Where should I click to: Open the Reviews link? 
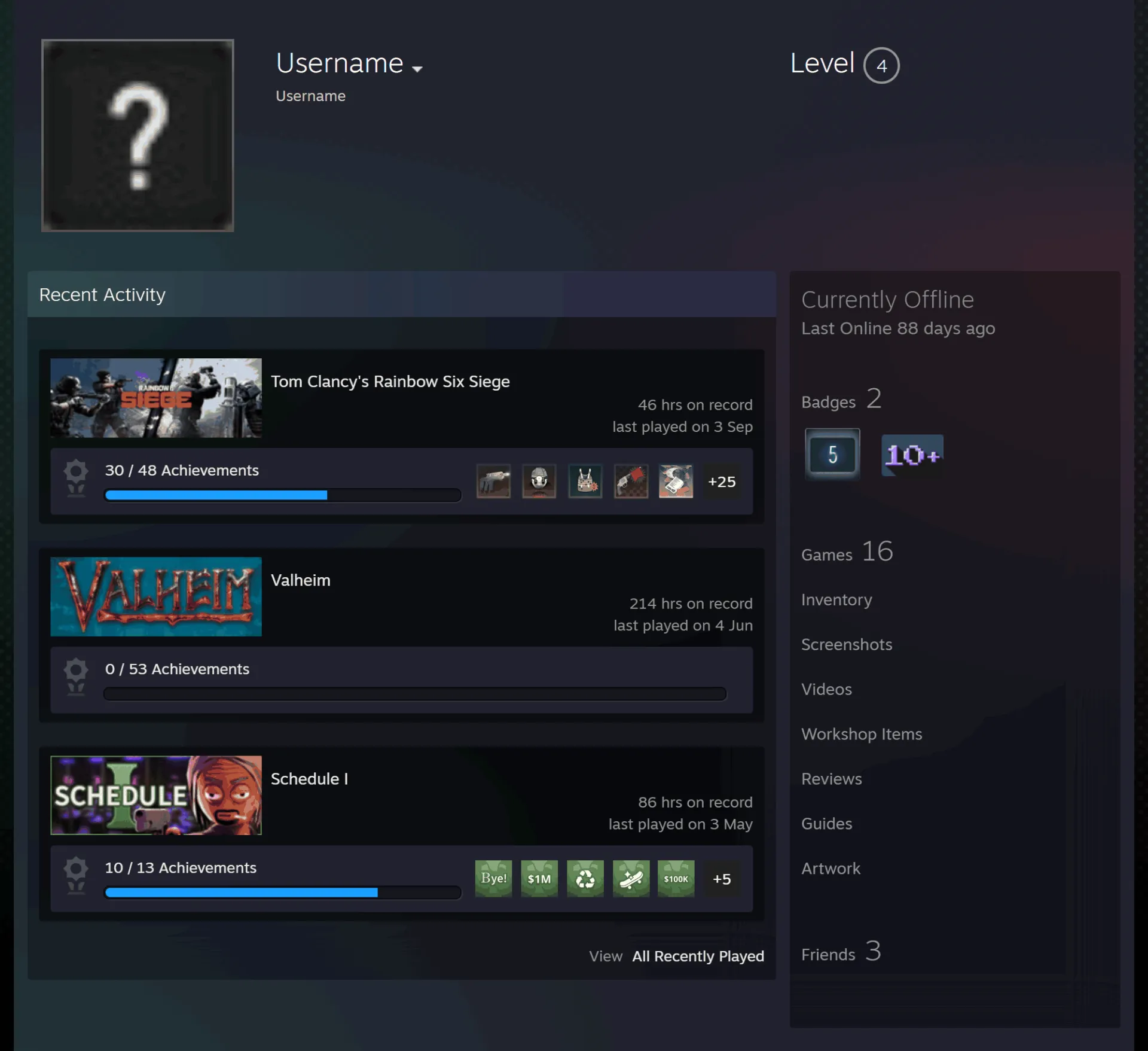click(x=832, y=779)
